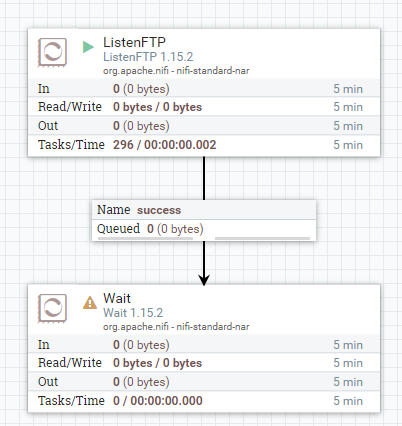Image resolution: width=402 pixels, height=426 pixels.
Task: Click the ListenFTP In stats row
Action: pyautogui.click(x=204, y=89)
